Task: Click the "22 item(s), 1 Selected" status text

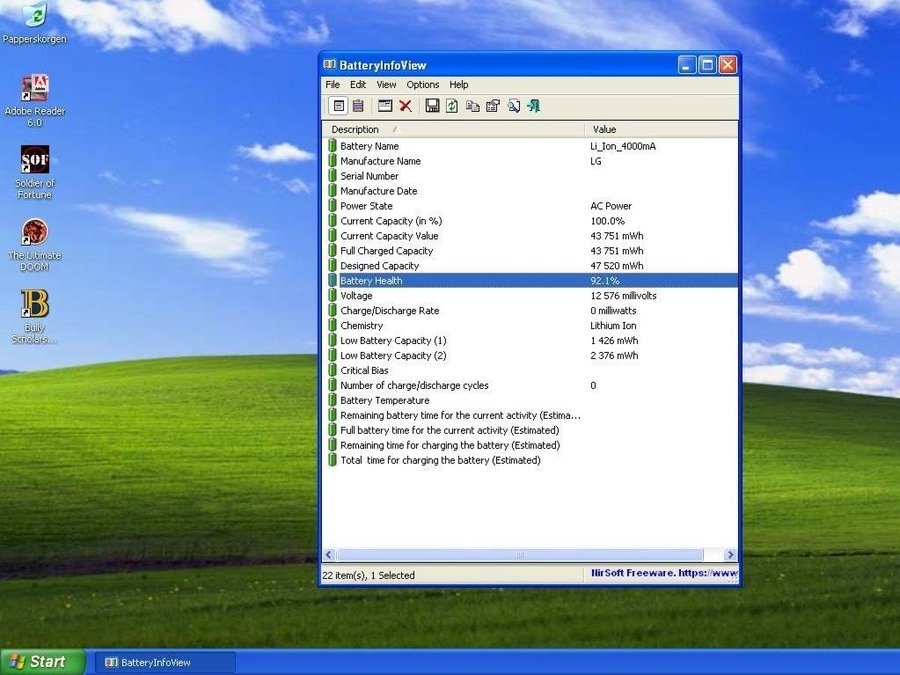Action: tap(368, 575)
